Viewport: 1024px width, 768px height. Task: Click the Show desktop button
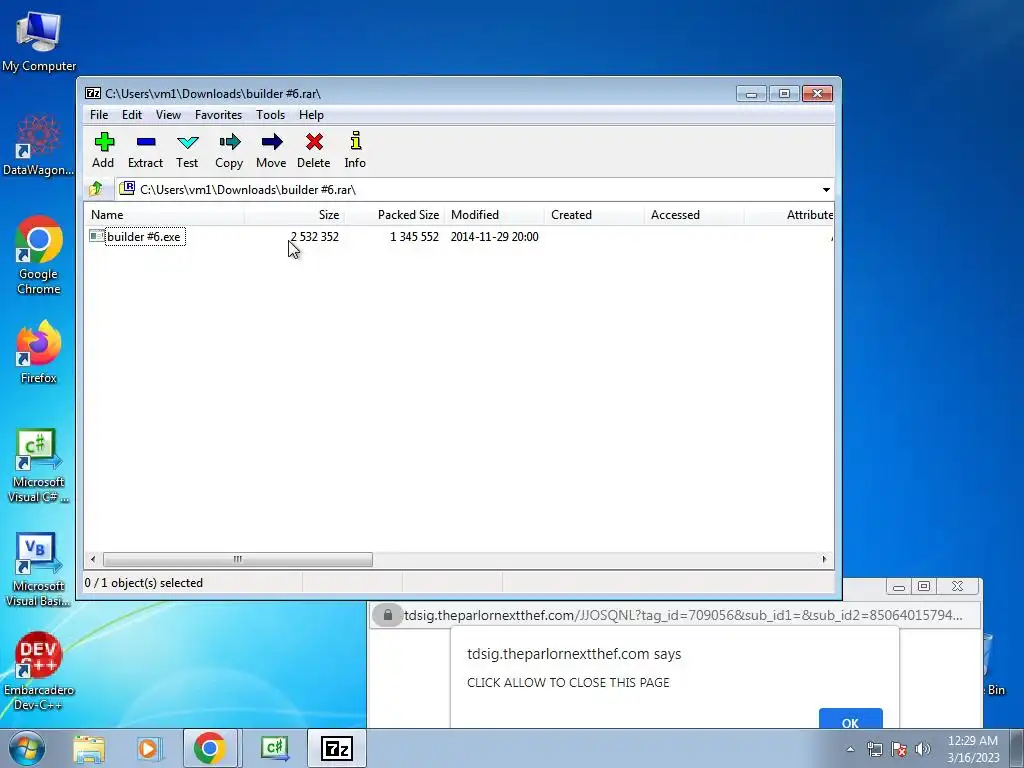(1017, 748)
